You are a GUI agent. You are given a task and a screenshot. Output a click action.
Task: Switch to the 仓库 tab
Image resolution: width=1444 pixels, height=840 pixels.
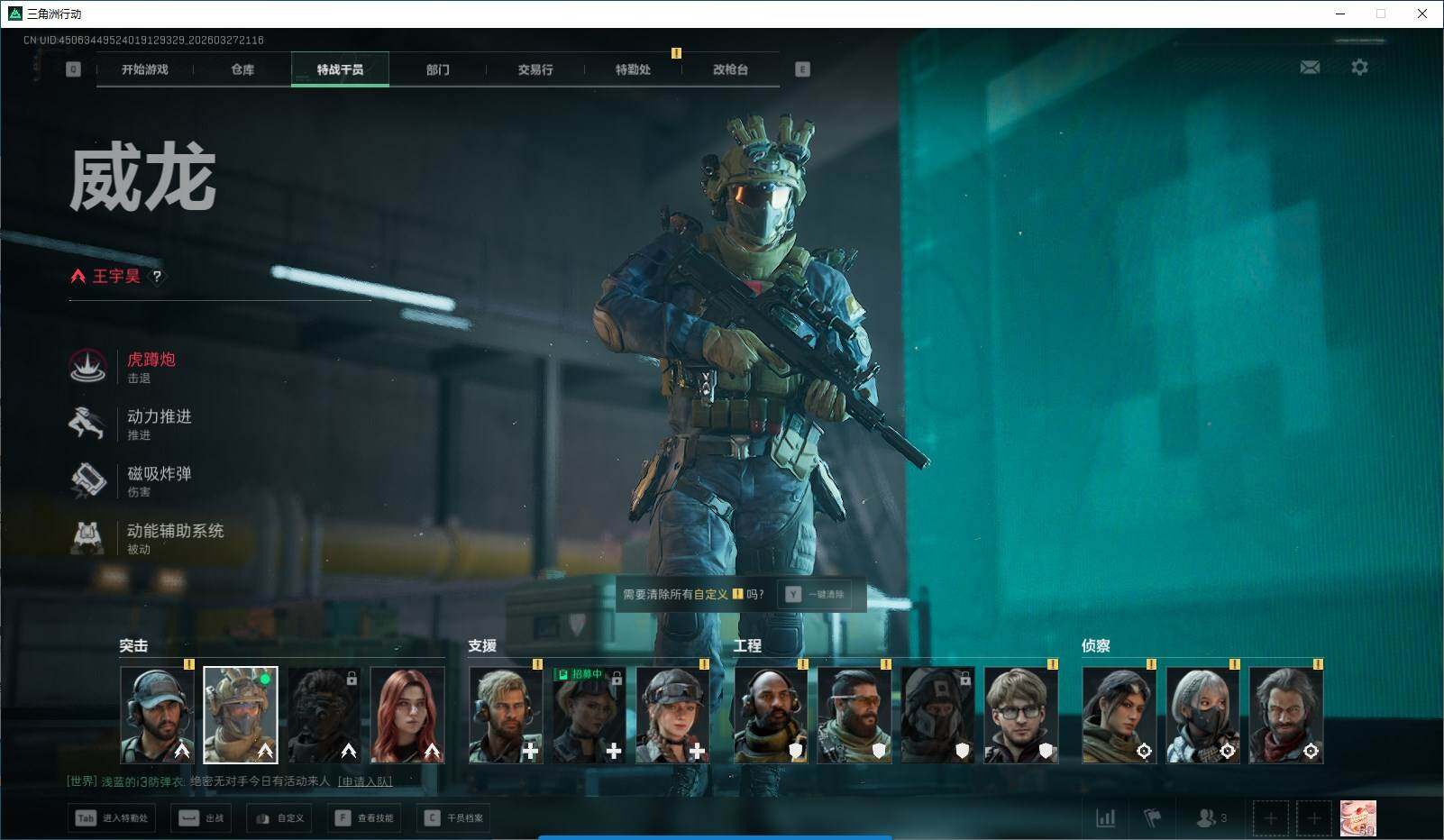(x=242, y=69)
